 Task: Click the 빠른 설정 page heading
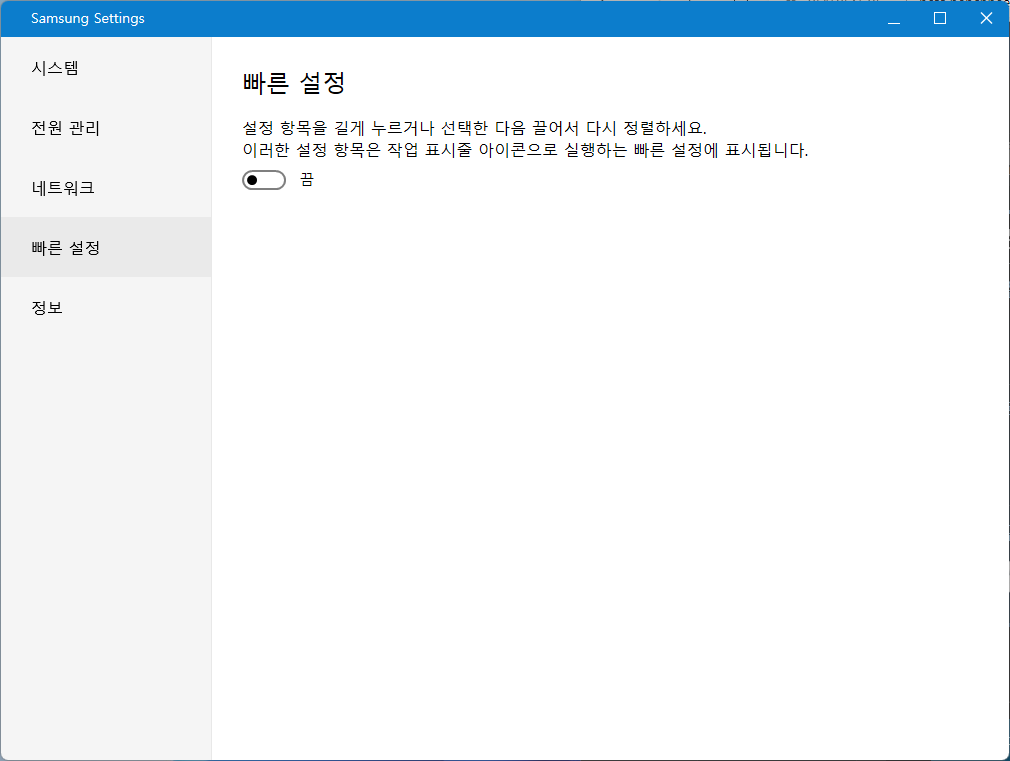294,83
